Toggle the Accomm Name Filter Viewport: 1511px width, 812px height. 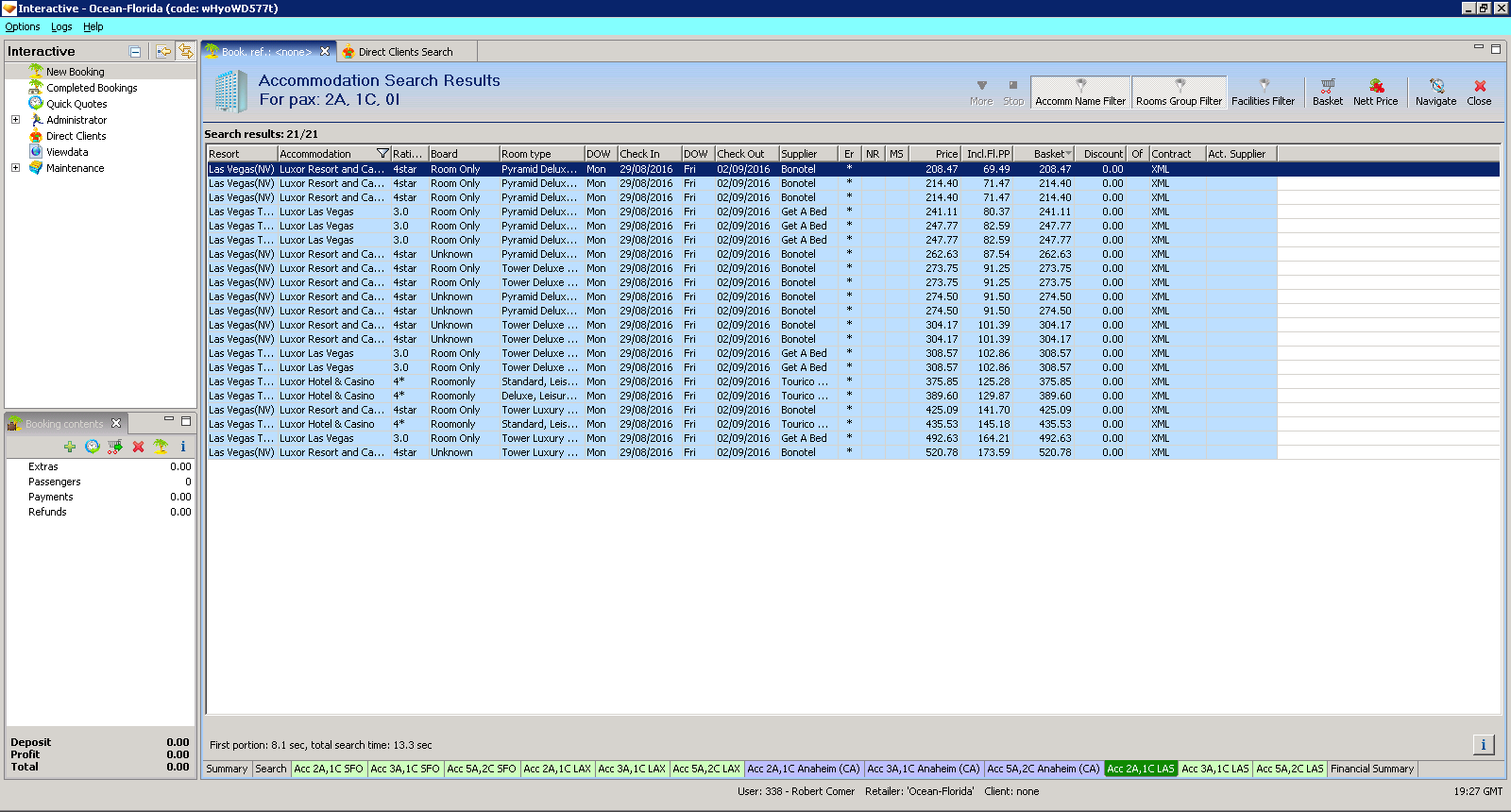(1080, 93)
